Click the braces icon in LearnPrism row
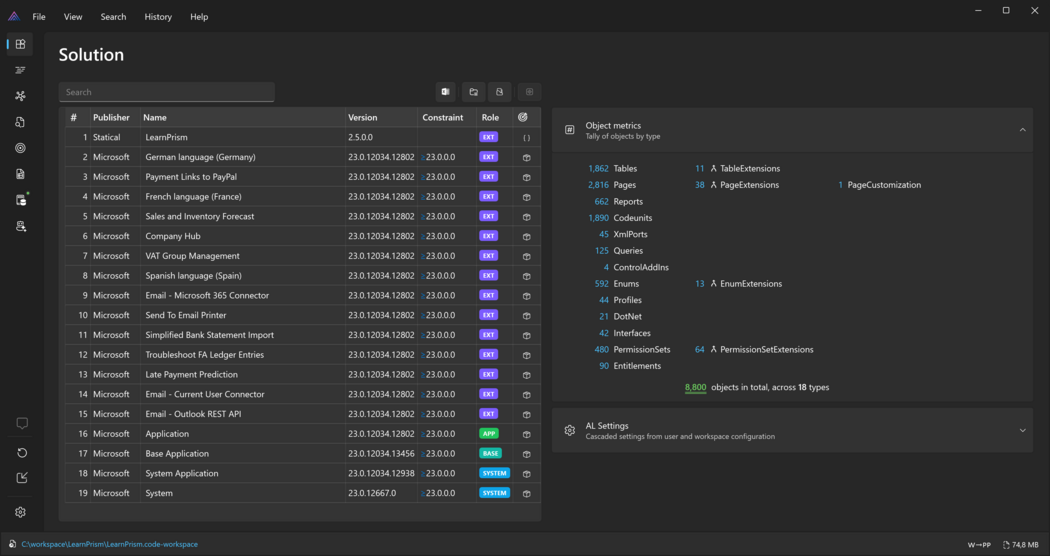The image size is (1050, 556). (527, 137)
